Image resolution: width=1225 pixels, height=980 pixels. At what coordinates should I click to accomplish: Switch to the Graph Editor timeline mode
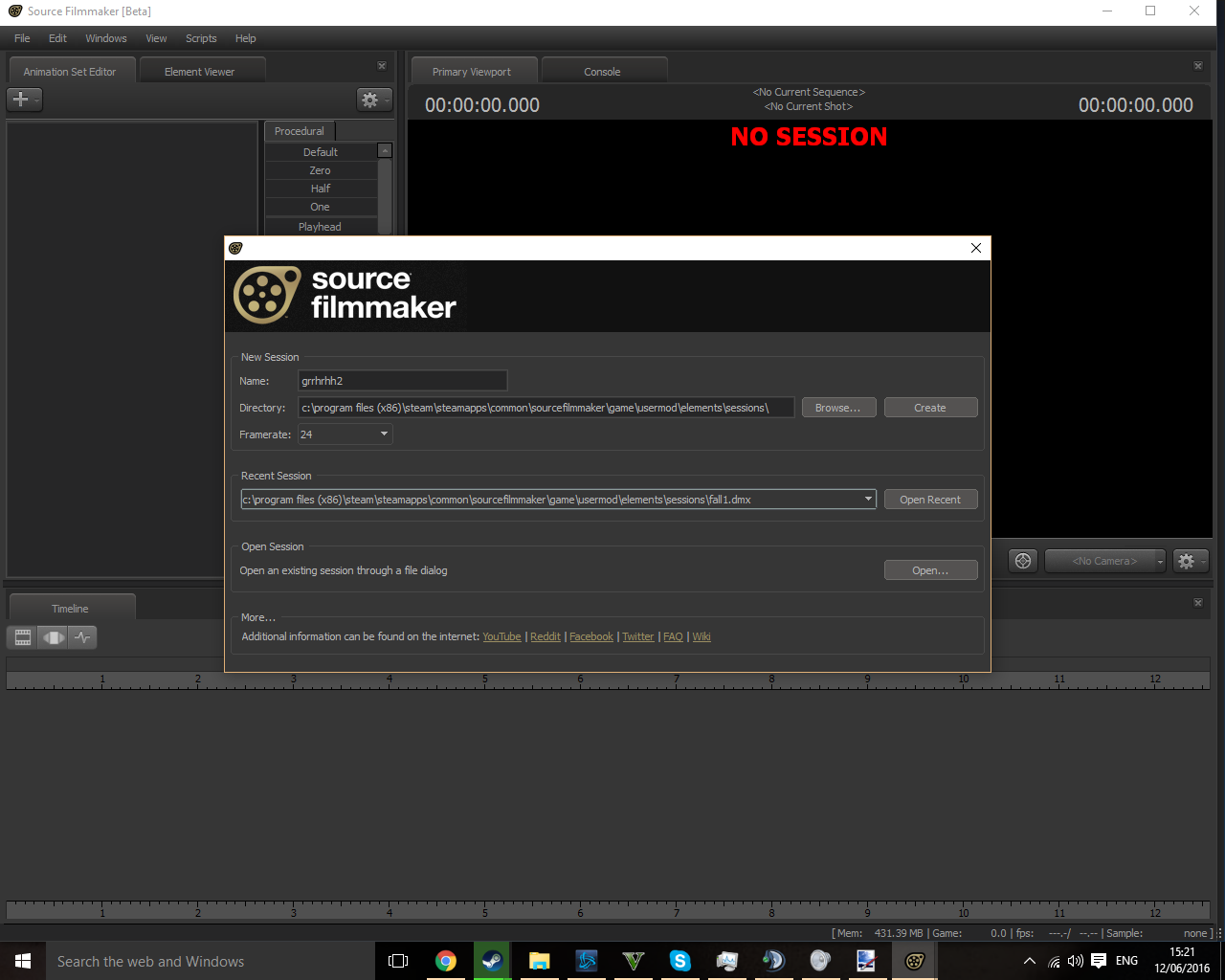pyautogui.click(x=82, y=637)
